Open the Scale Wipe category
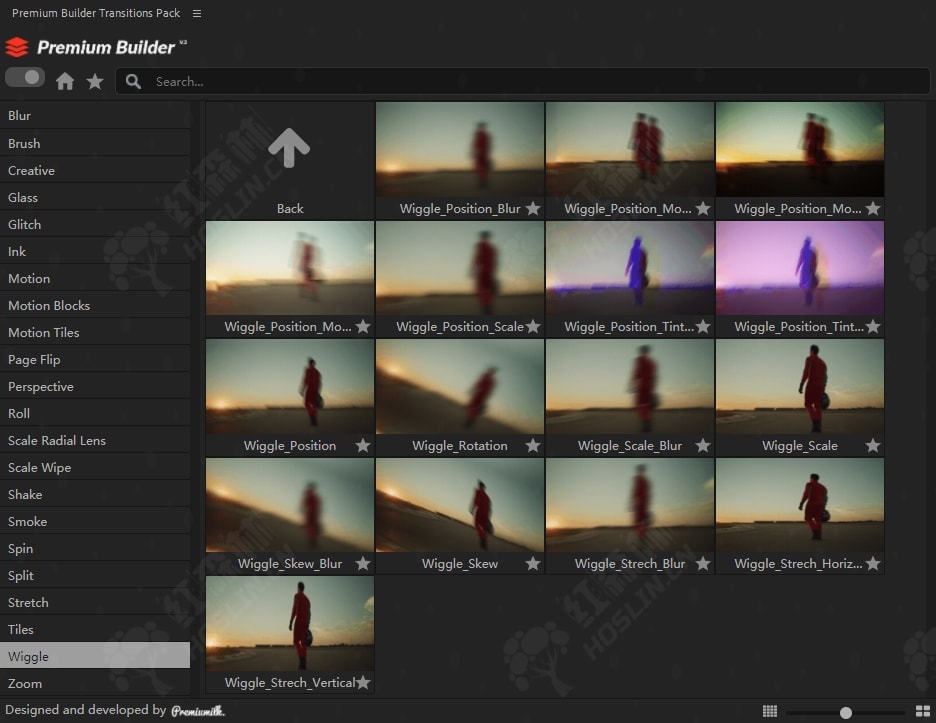Screen dimensions: 936x723 [x=95, y=467]
